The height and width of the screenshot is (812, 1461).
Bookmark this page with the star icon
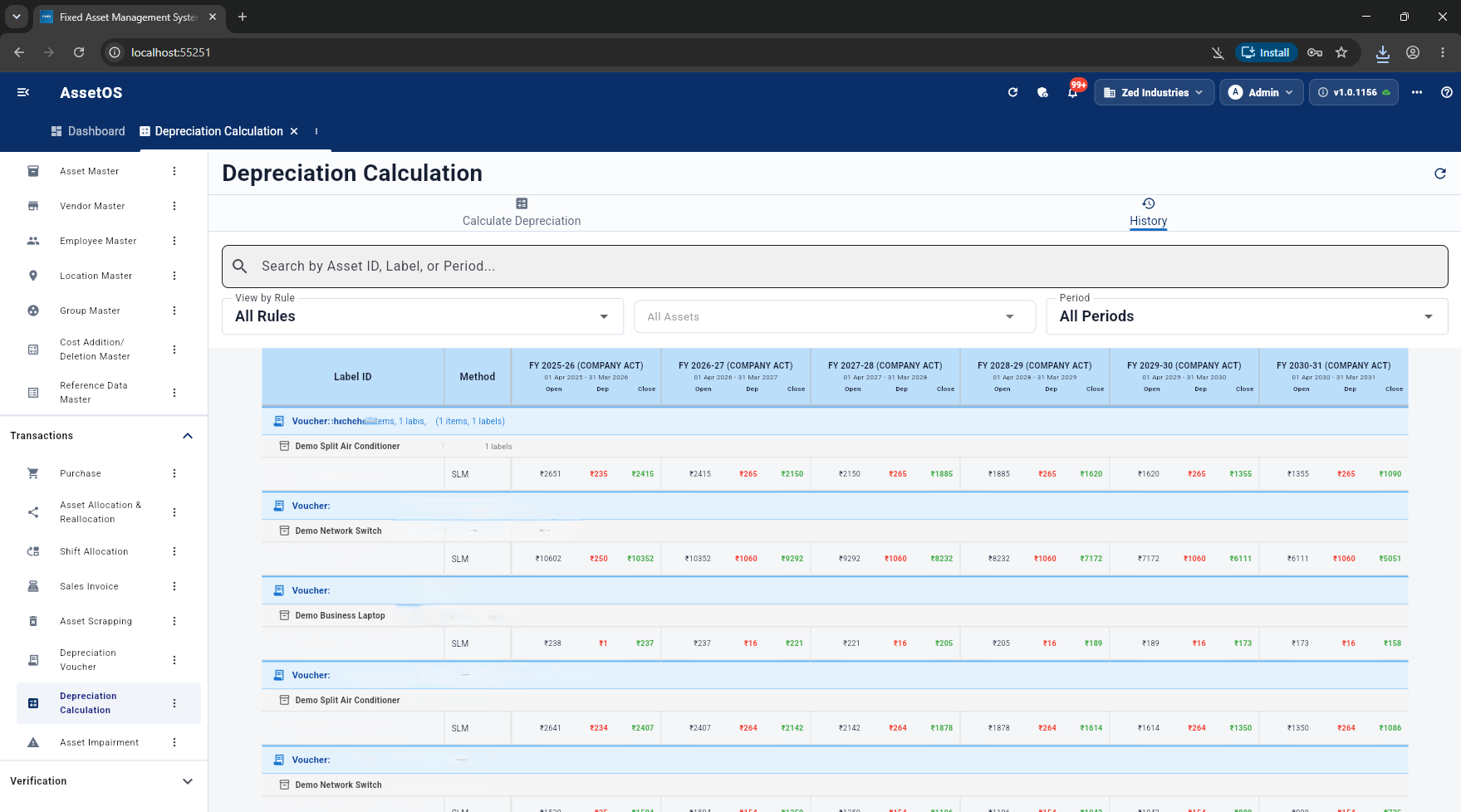(x=1341, y=52)
